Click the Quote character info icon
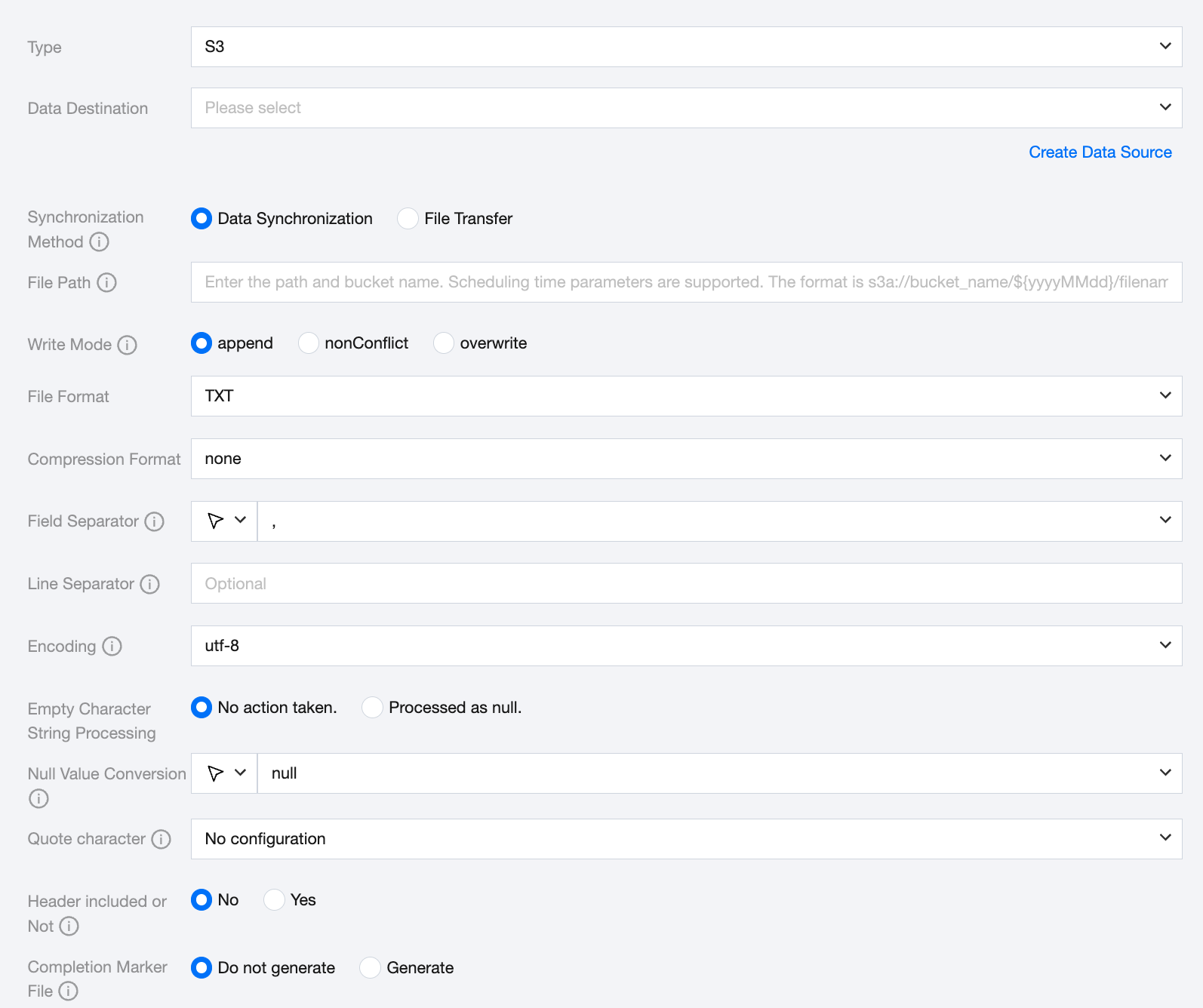 pyautogui.click(x=161, y=839)
